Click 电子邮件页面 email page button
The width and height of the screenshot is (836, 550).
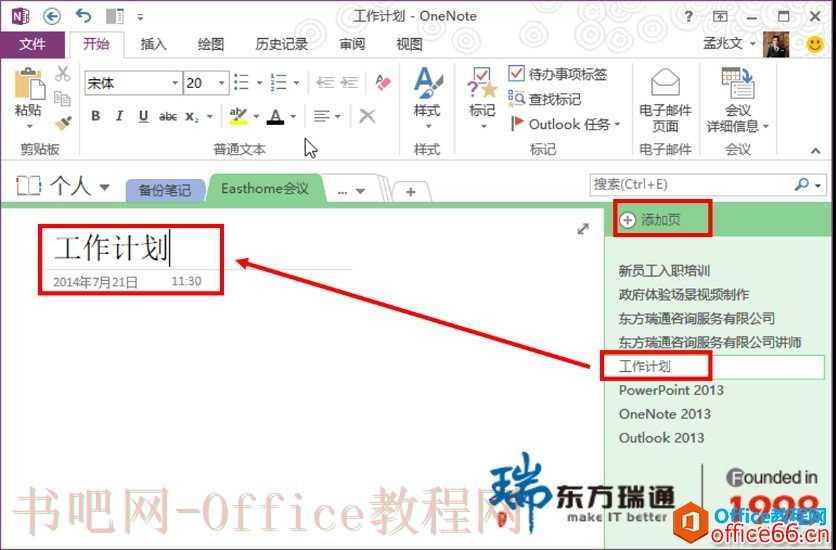pos(665,101)
